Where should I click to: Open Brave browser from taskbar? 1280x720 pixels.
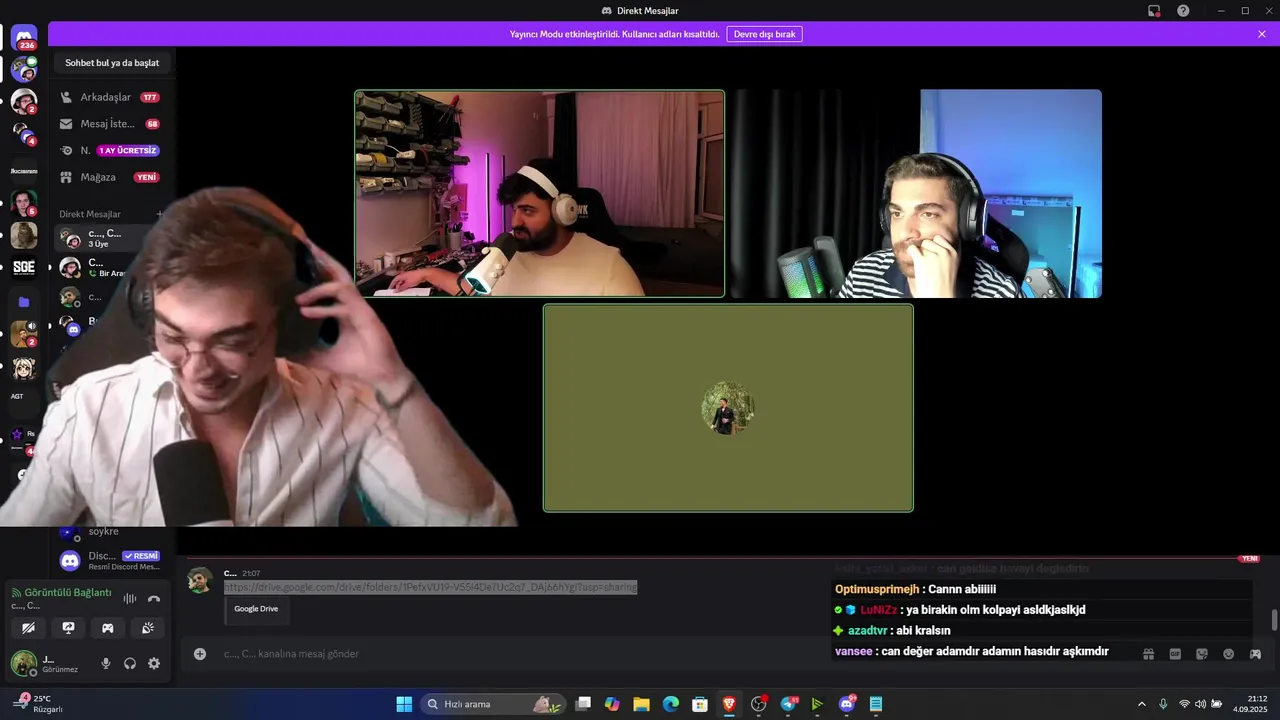coord(729,704)
